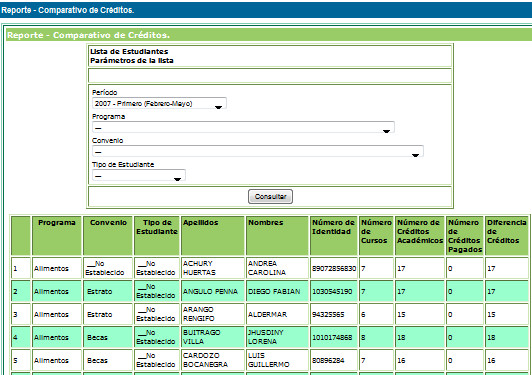
Task: Expand the Tipo de Estudiante dropdown
Action: point(138,175)
